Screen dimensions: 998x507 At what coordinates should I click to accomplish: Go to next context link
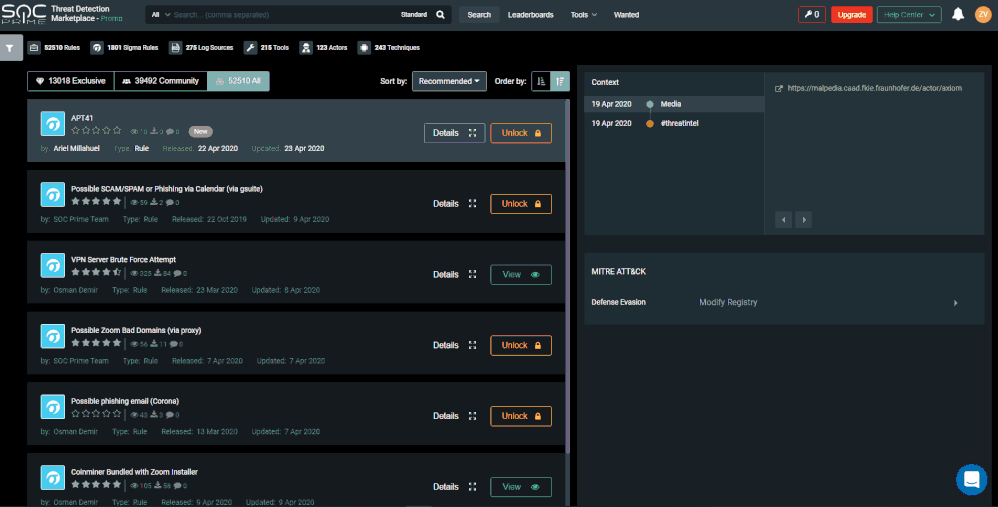[x=804, y=219]
